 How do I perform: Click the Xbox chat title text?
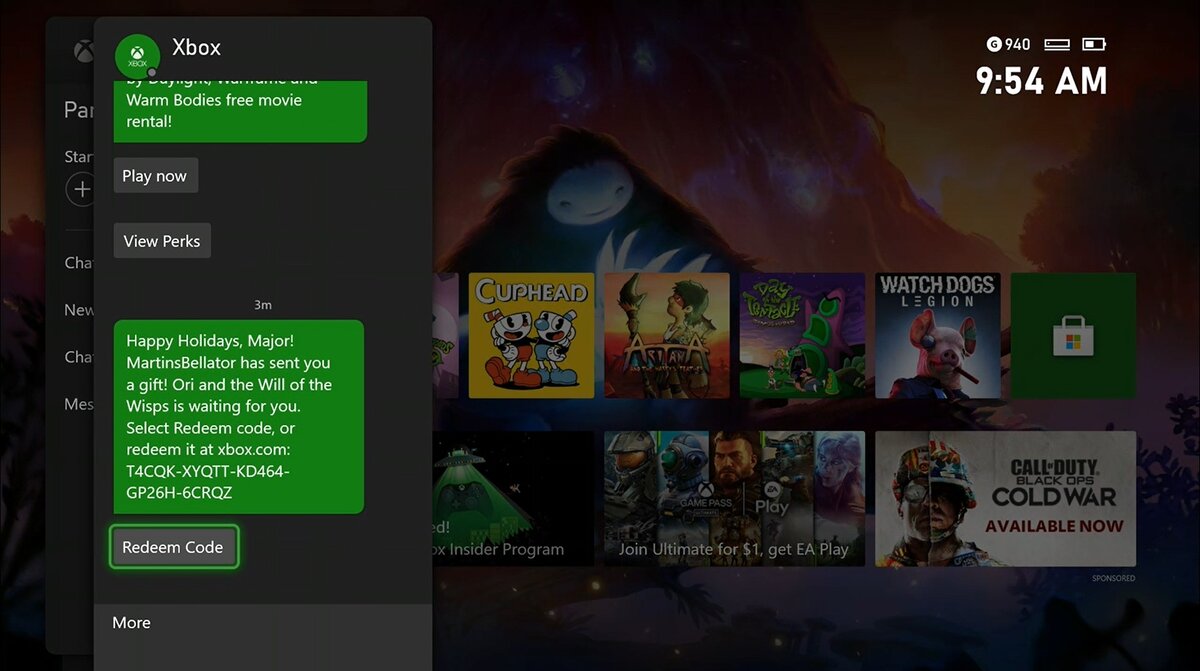(197, 47)
